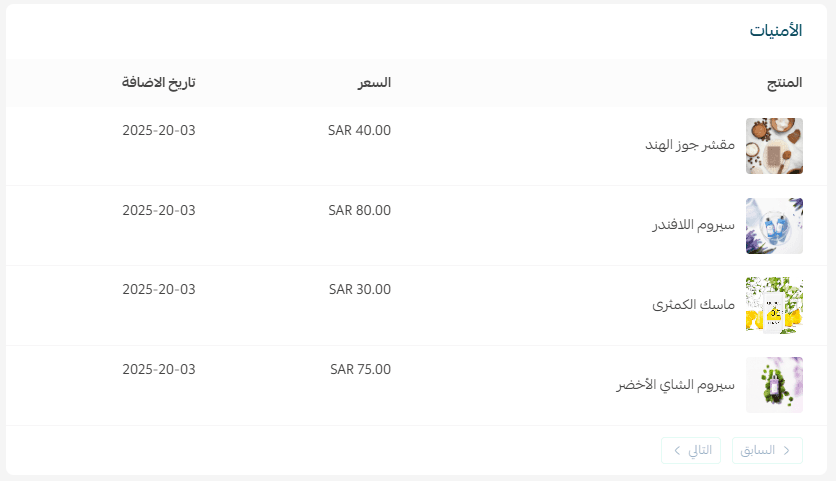Click the SAR 30.00 price value
Viewport: 836px width, 481px height.
360,289
